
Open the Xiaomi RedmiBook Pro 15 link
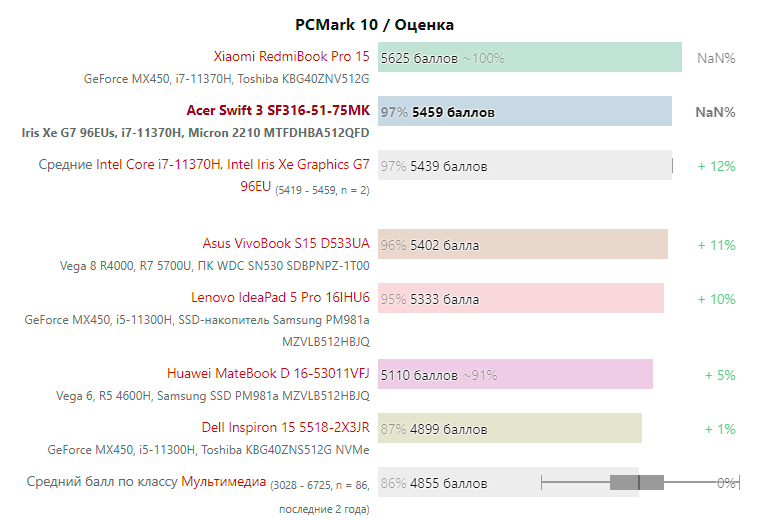[291, 57]
